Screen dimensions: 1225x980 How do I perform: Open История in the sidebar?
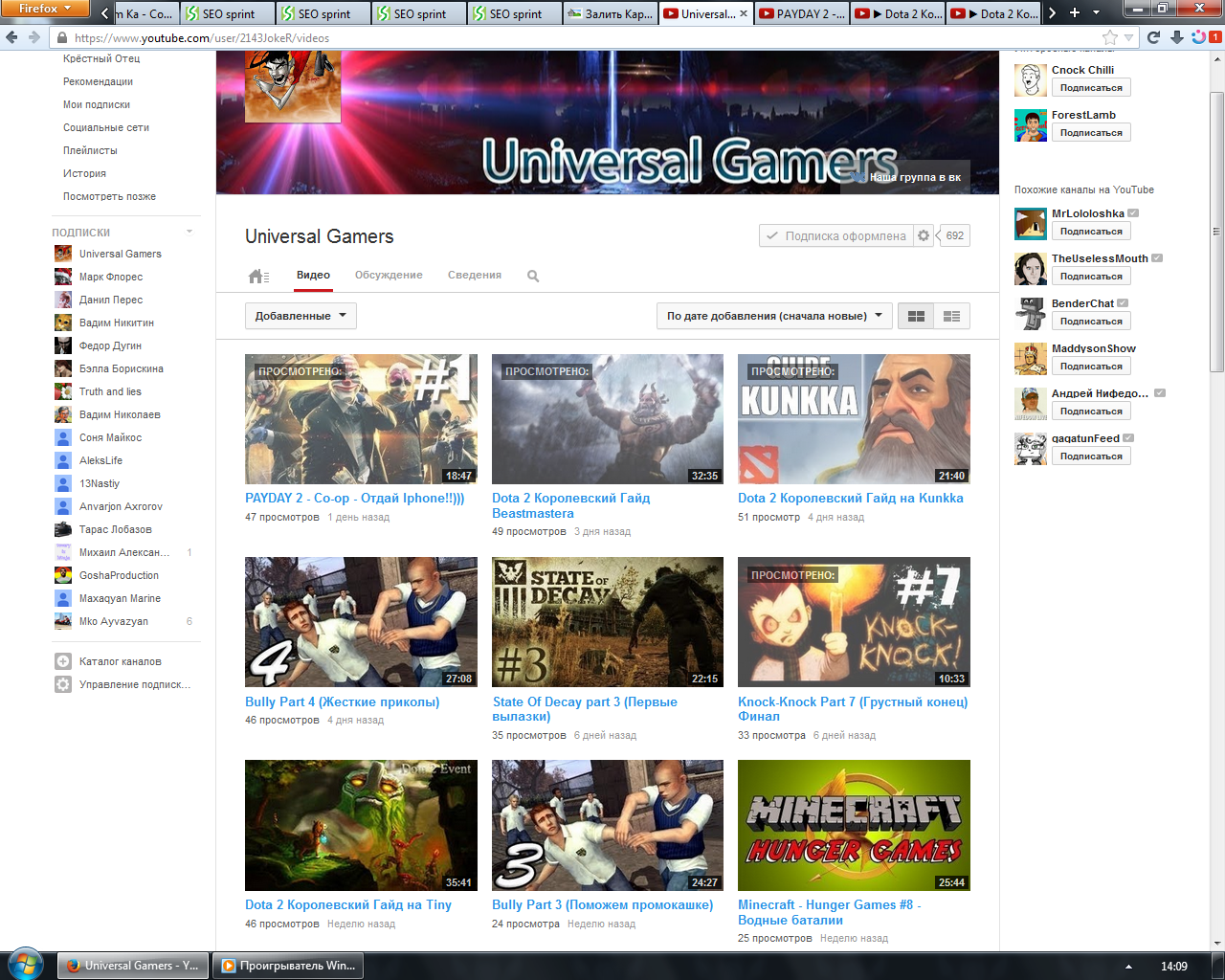84,173
